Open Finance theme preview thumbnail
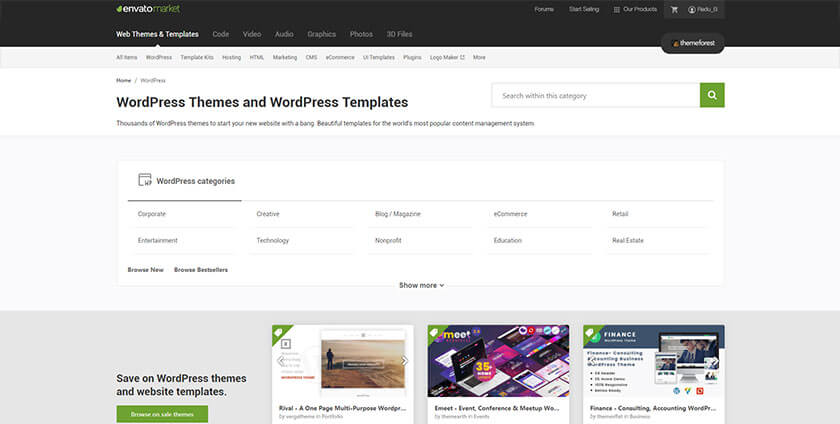The height and width of the screenshot is (424, 840). coord(654,361)
